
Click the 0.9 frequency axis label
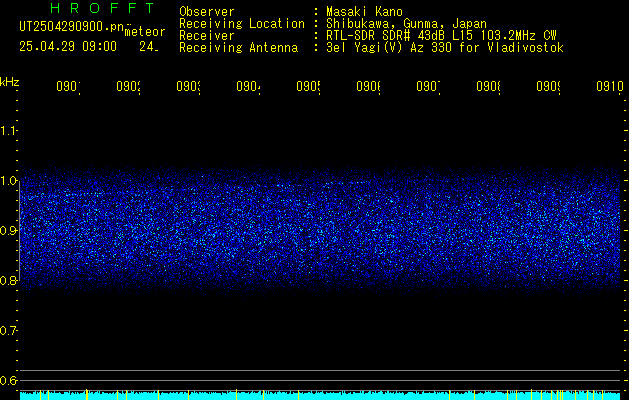click(x=8, y=230)
